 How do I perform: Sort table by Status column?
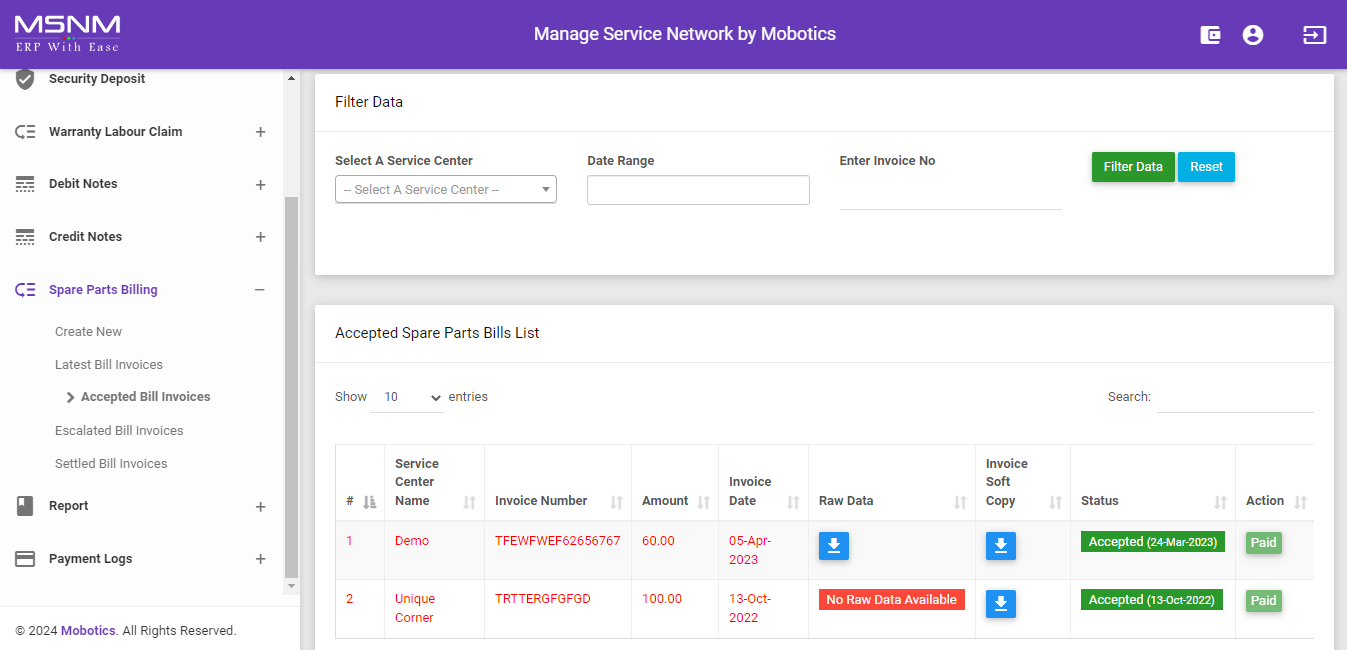[x=1152, y=501]
